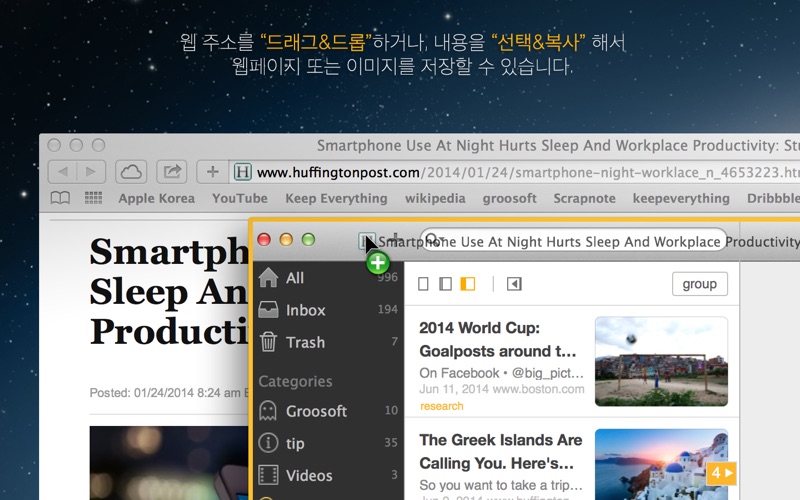Click Safari back navigation arrow
Viewport: 800px width, 500px height.
click(63, 172)
